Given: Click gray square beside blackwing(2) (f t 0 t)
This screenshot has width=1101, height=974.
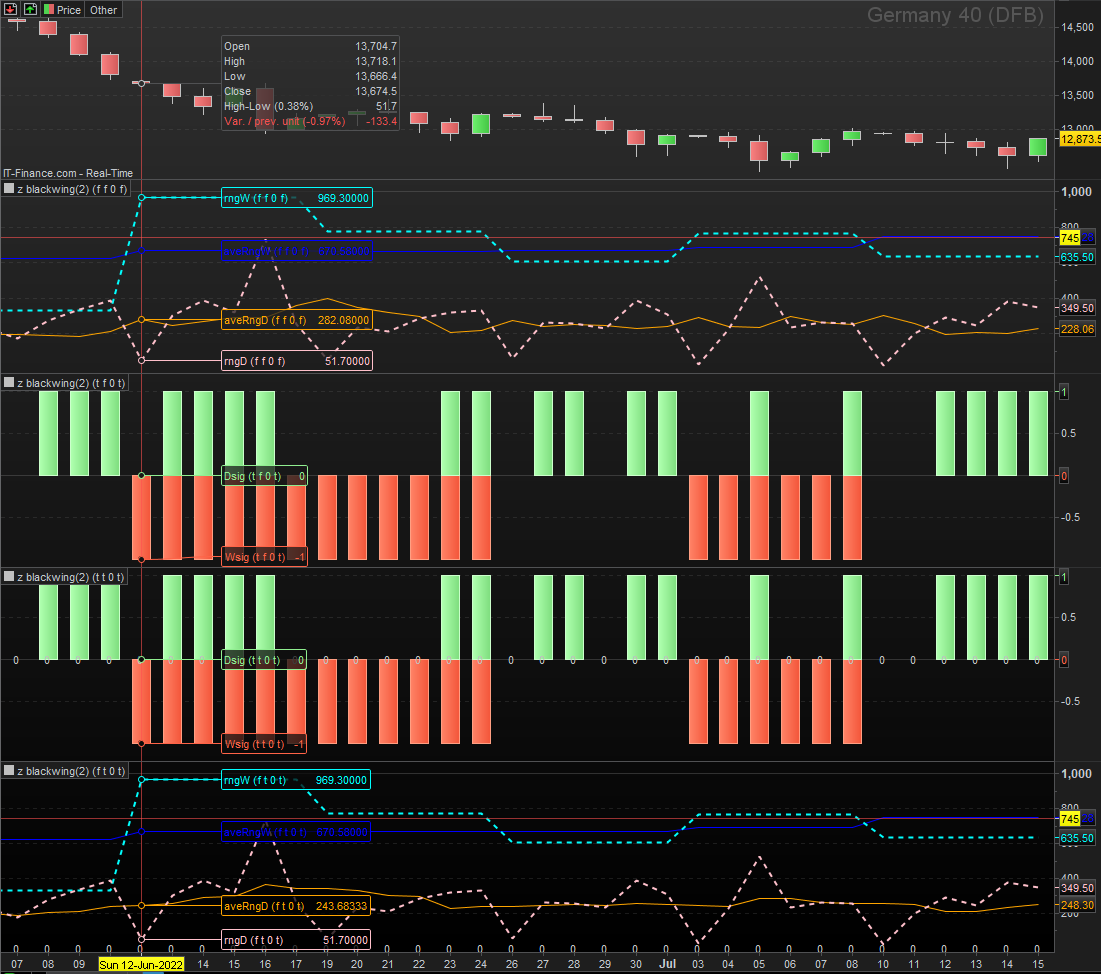Looking at the screenshot, I should pyautogui.click(x=9, y=770).
